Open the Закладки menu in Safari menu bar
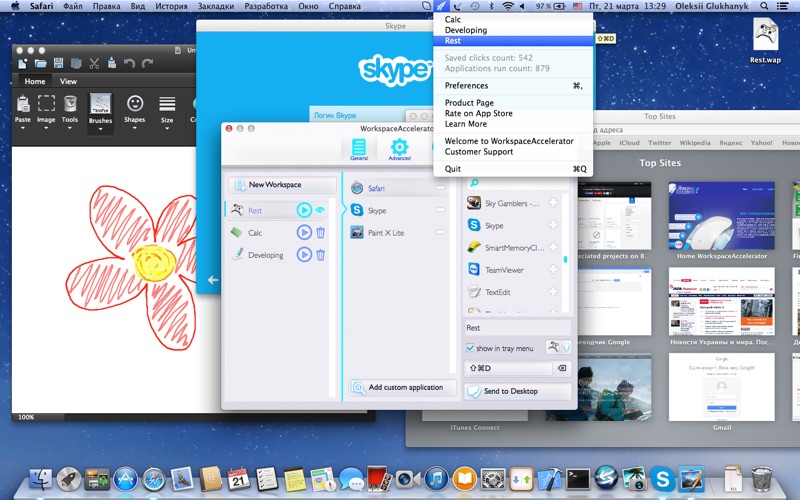 [216, 6]
